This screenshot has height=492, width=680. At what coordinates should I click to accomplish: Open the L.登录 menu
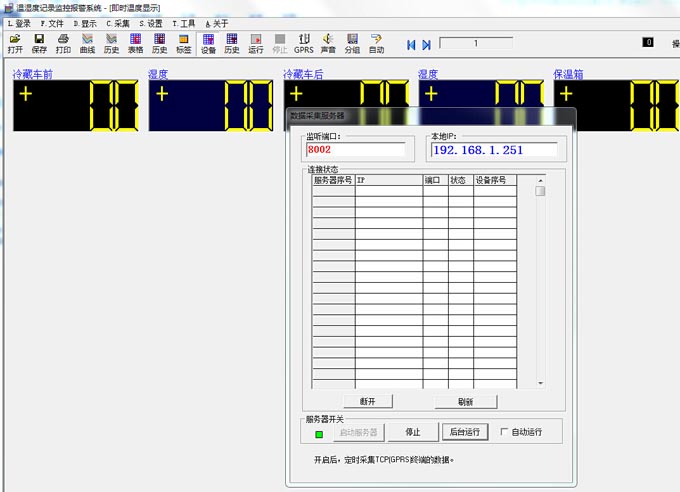(x=19, y=23)
